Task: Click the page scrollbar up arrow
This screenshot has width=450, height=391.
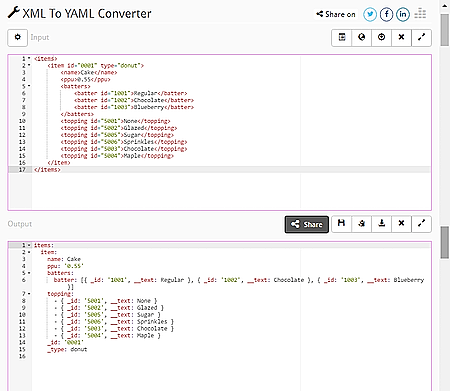Action: tap(445, 5)
